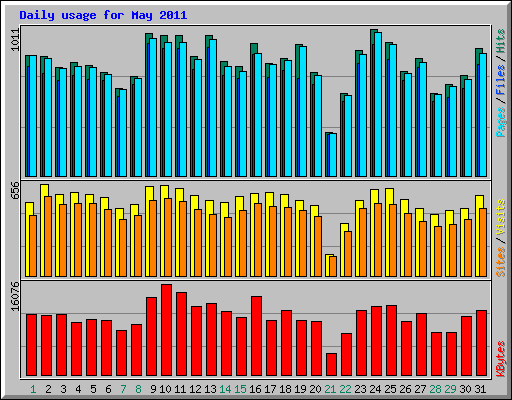Click the shortest red KBytes bar for day 21

331,365
